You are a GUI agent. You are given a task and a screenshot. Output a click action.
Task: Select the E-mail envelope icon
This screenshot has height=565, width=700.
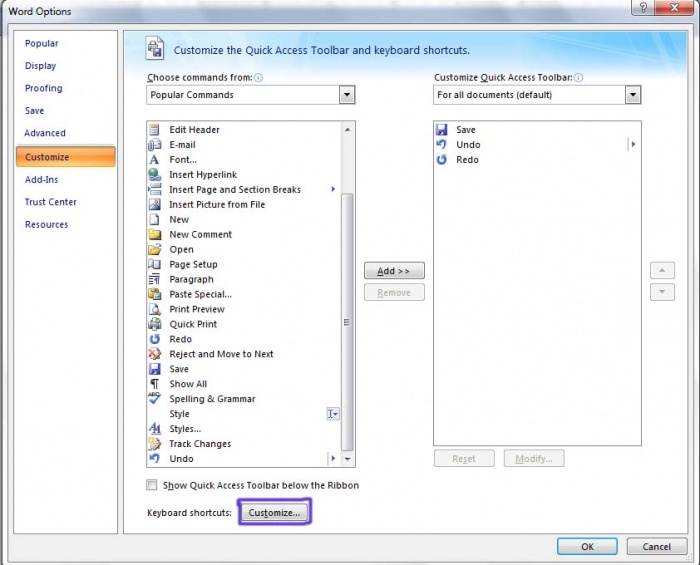click(154, 145)
